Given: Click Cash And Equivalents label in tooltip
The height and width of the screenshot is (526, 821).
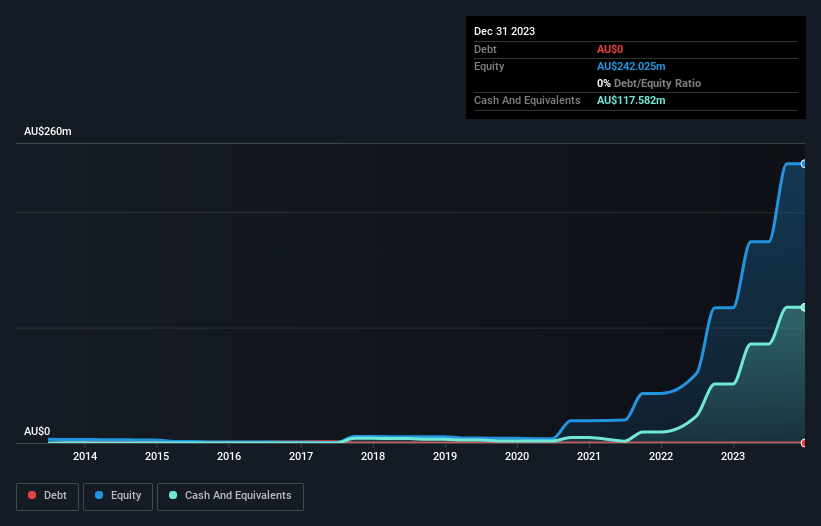Looking at the screenshot, I should tap(527, 100).
